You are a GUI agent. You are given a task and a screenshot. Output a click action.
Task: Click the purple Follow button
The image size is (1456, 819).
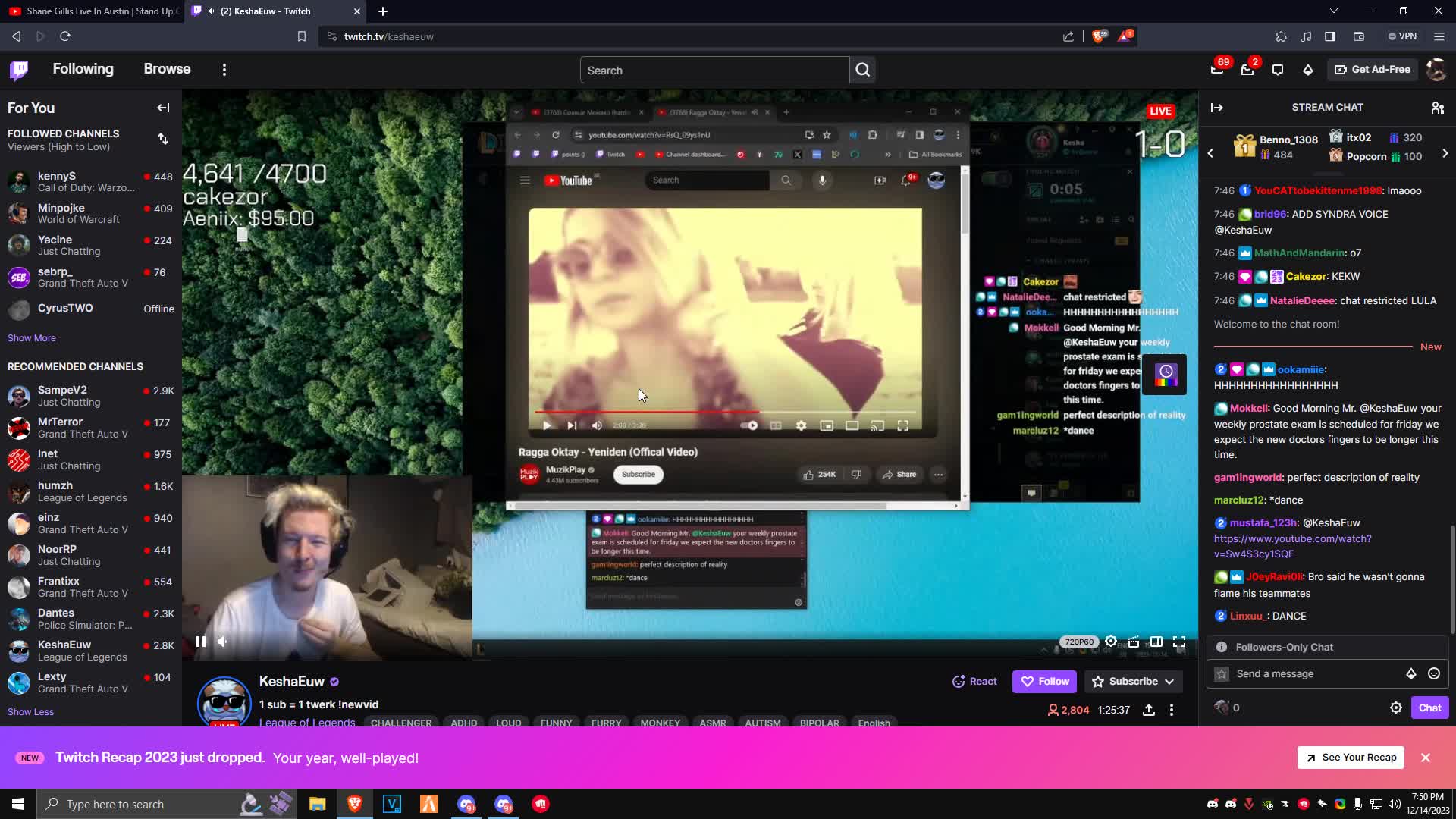pos(1044,681)
